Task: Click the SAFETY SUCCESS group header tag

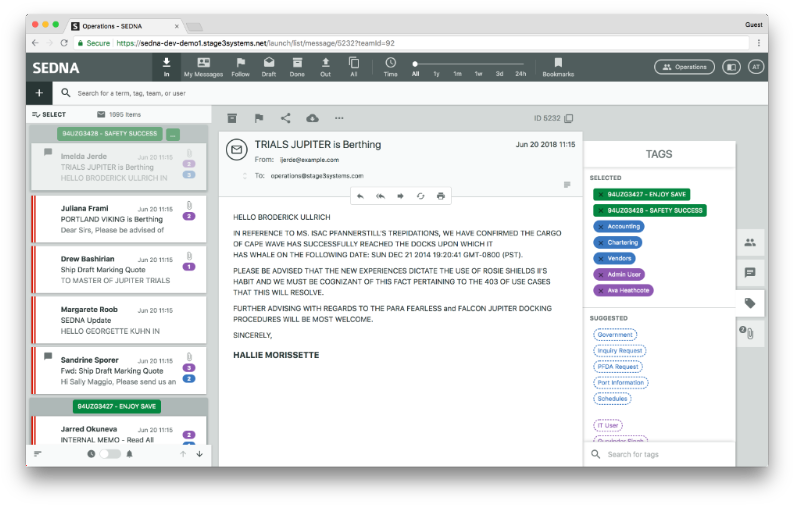Action: (110, 134)
